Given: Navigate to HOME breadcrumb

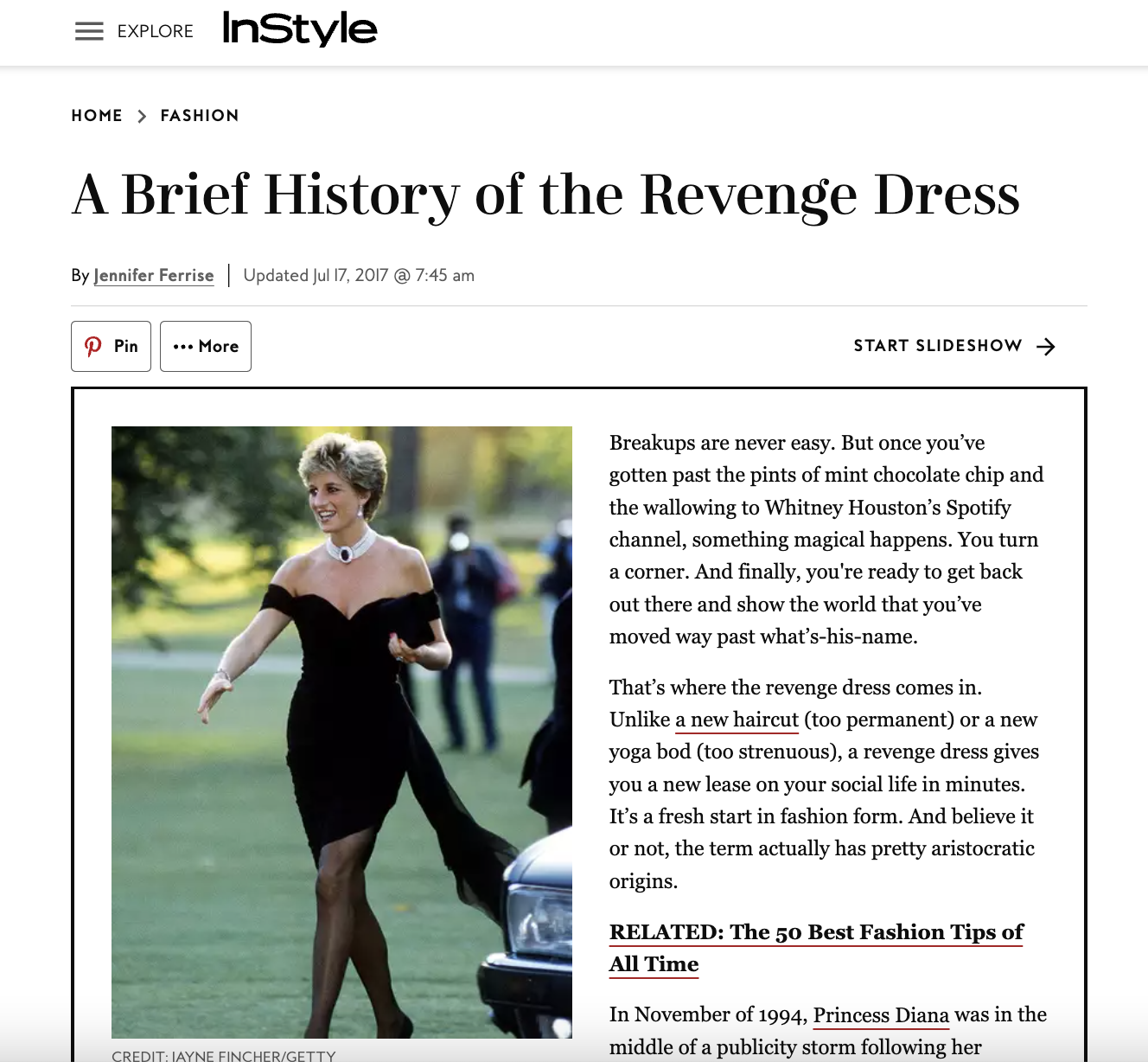Looking at the screenshot, I should [x=97, y=115].
